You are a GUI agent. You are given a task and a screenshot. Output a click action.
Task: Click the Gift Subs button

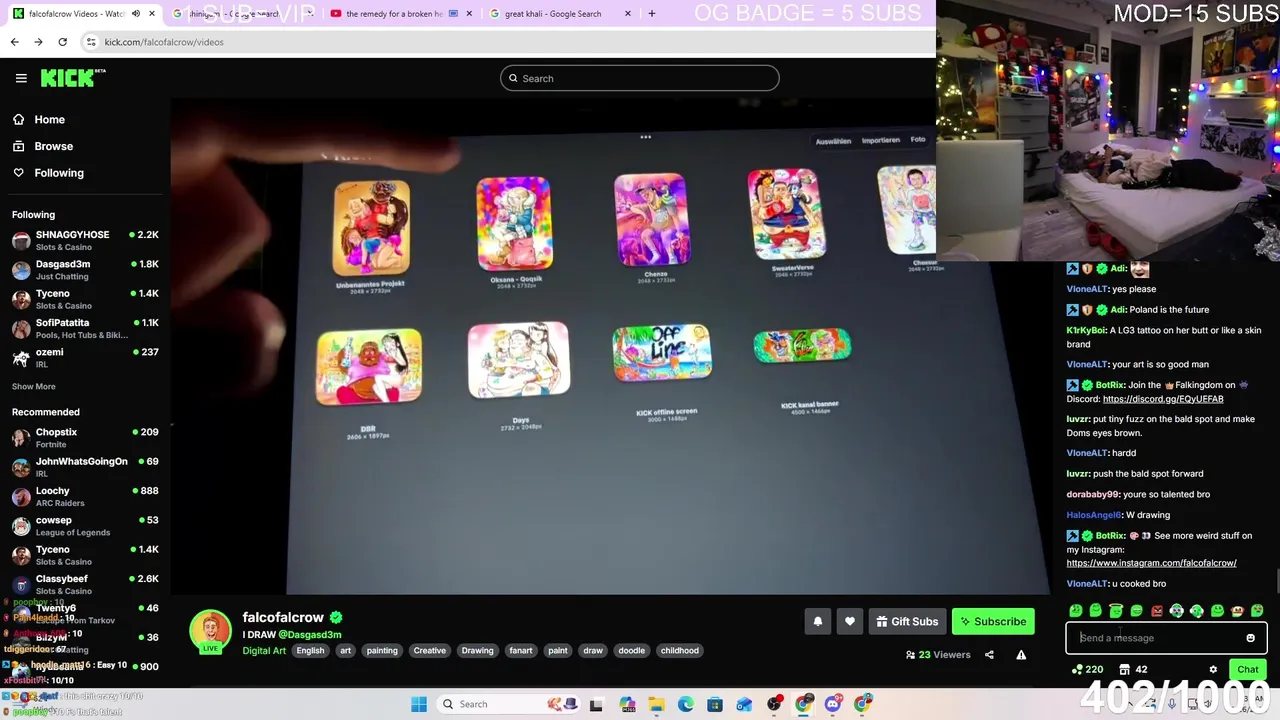coord(907,622)
